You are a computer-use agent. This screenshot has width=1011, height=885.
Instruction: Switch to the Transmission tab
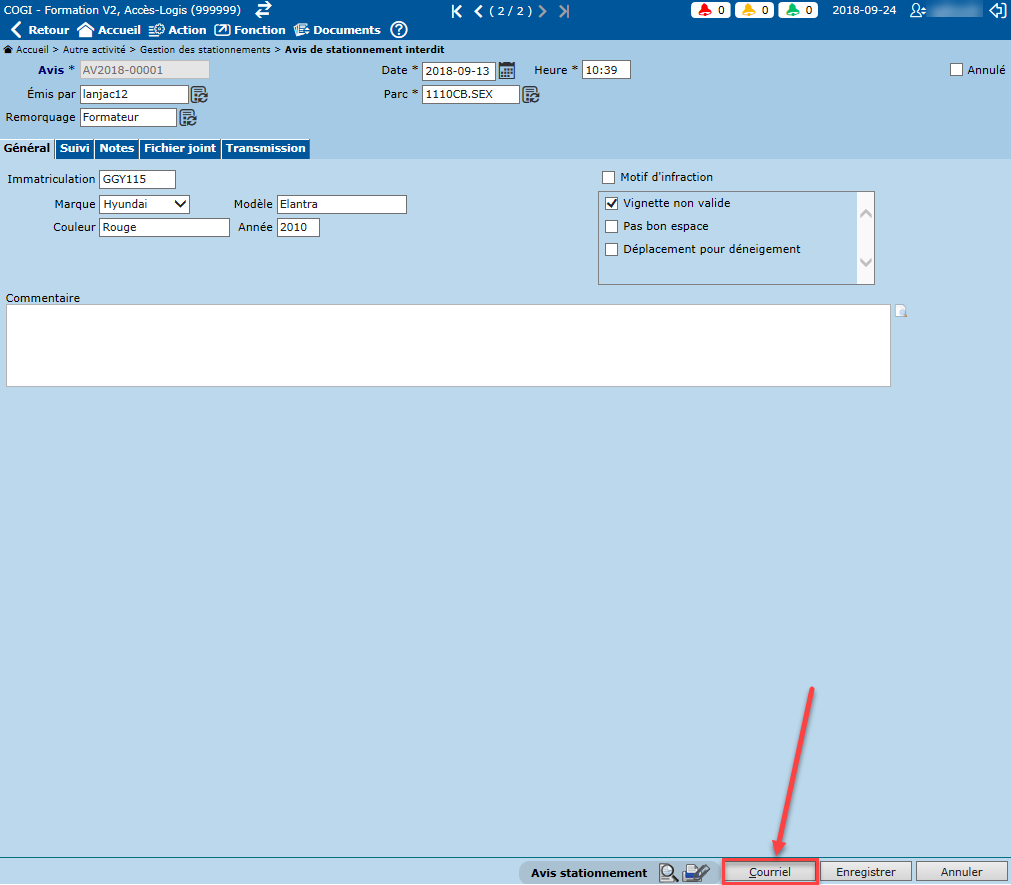click(x=265, y=148)
